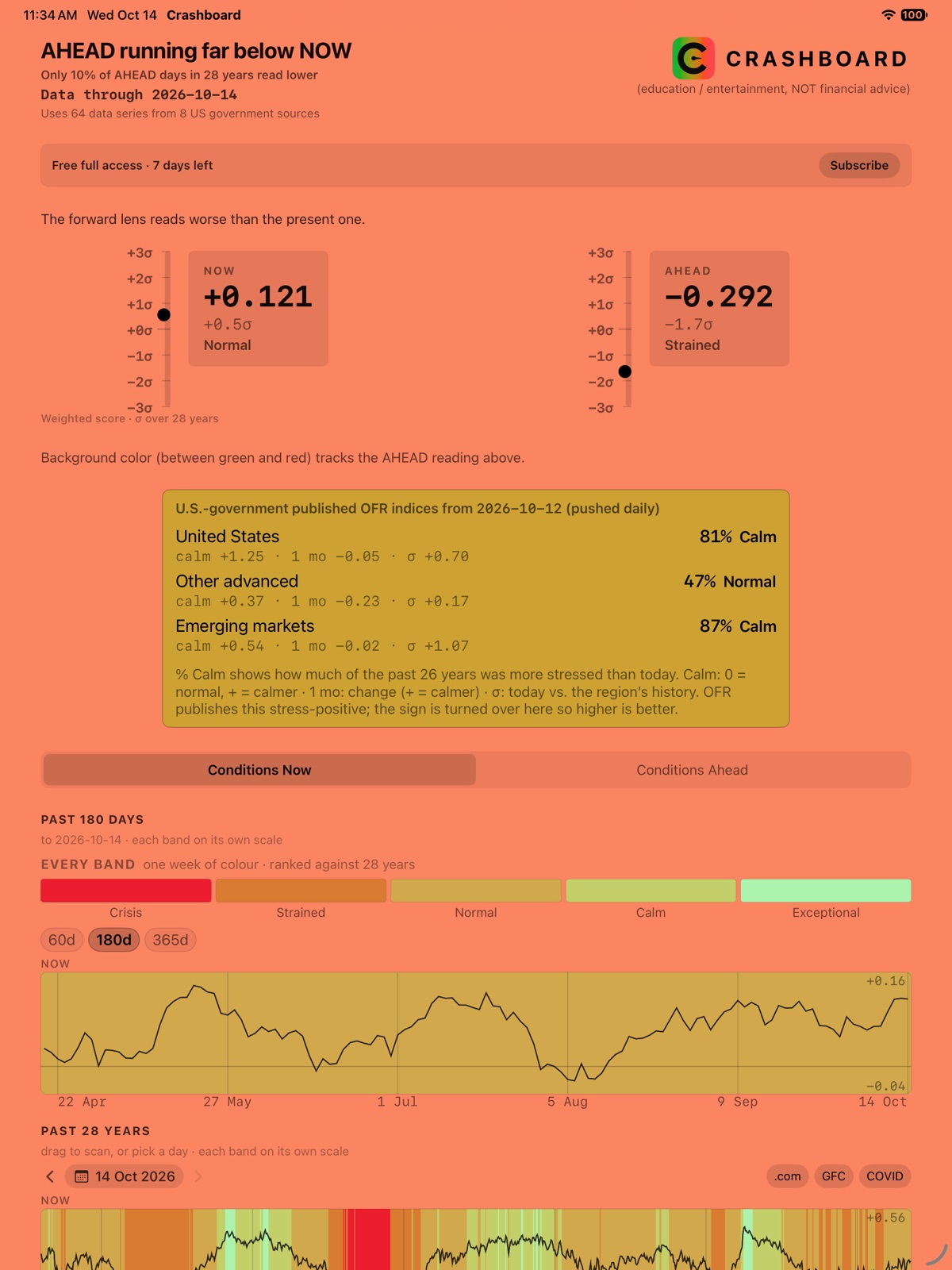Click the status bar time 11:34 AM
The width and height of the screenshot is (952, 1270).
[x=50, y=15]
